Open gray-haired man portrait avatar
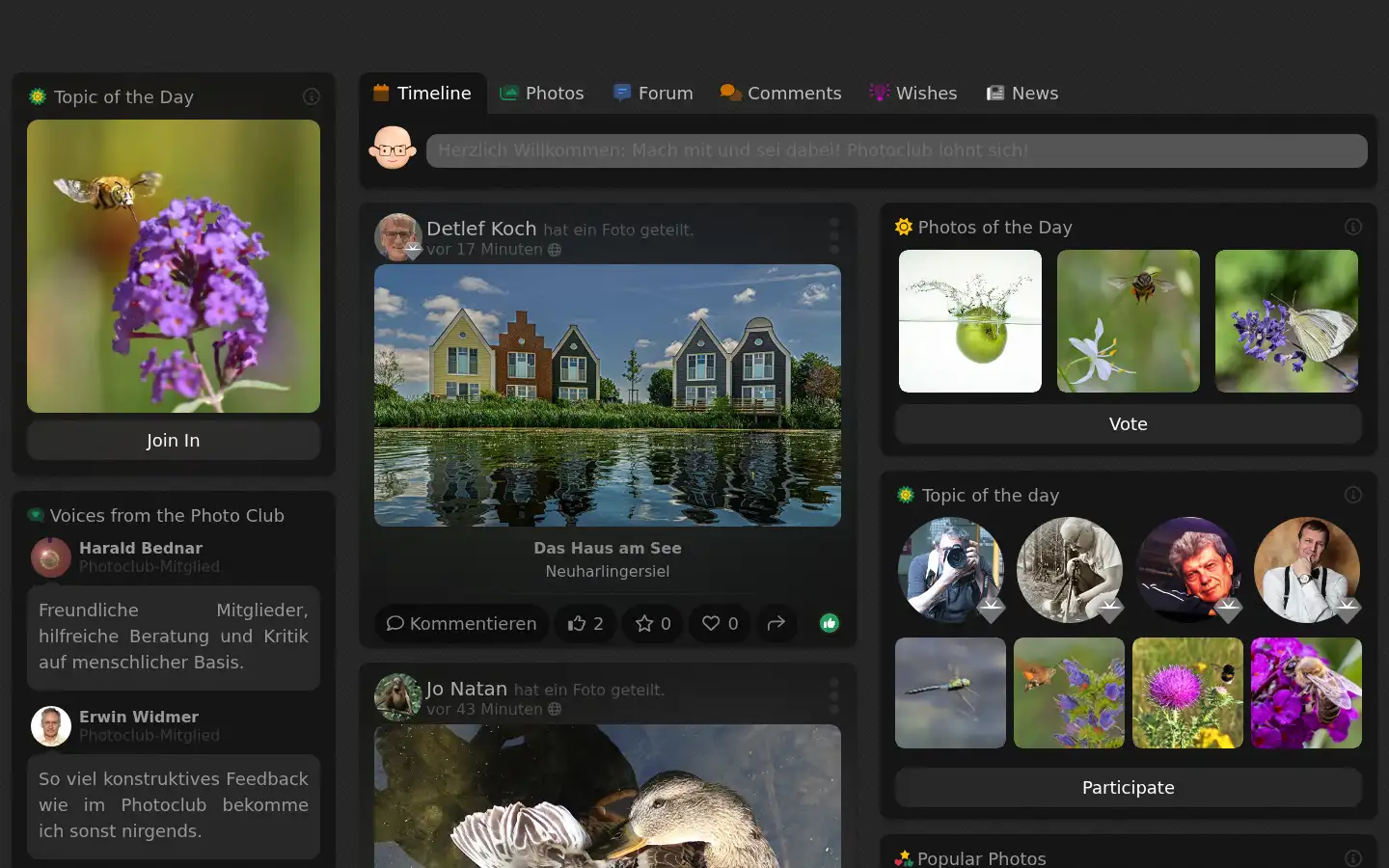 coord(1188,570)
